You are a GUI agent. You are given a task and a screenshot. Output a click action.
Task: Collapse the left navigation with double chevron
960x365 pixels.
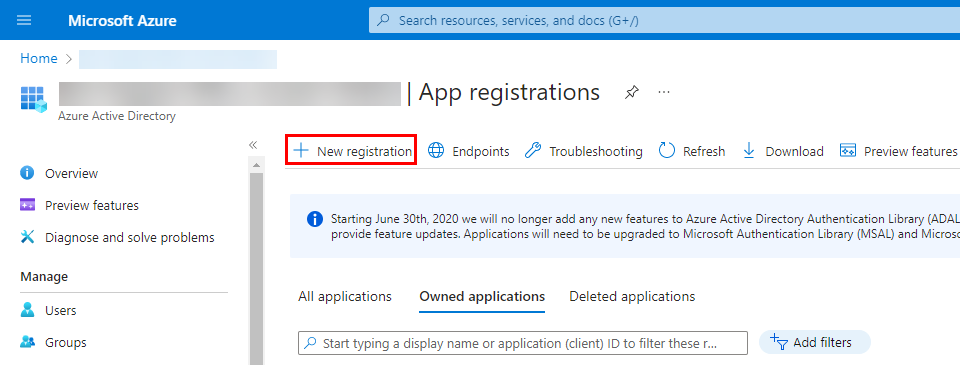click(253, 145)
